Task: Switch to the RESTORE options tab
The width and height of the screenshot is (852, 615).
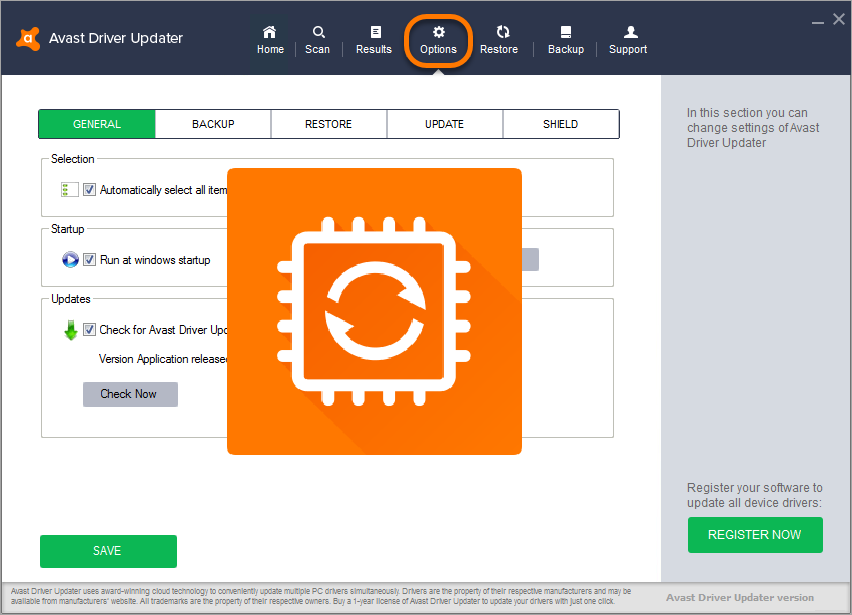Action: (x=329, y=124)
